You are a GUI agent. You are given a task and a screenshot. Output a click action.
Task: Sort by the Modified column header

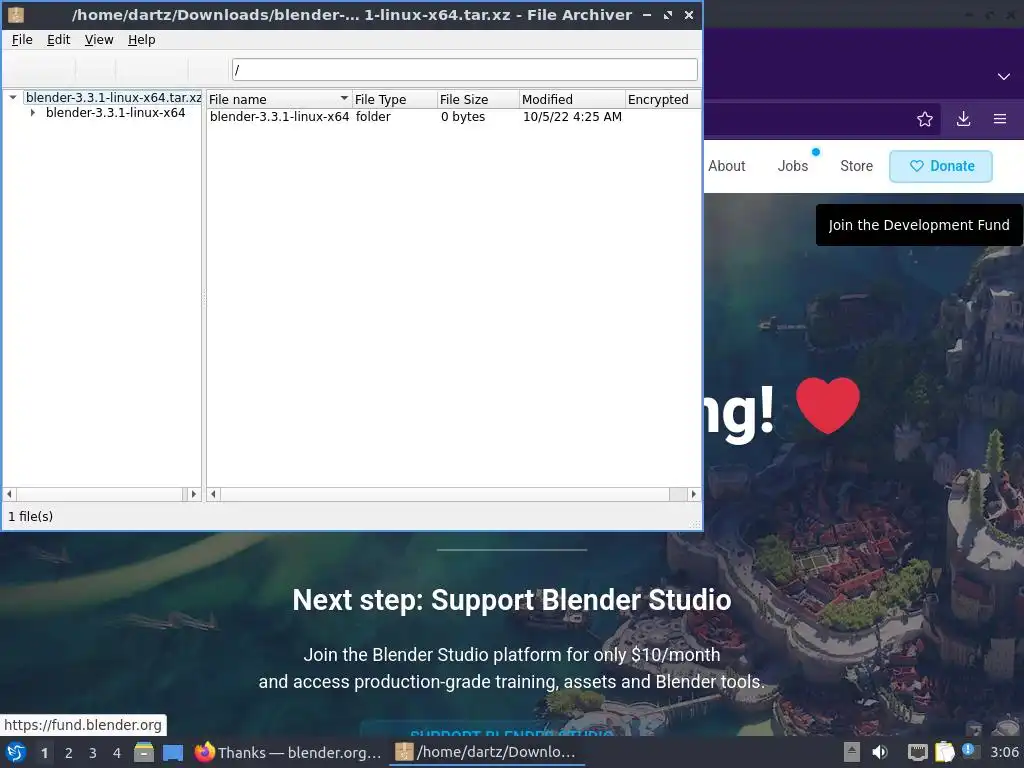point(572,99)
